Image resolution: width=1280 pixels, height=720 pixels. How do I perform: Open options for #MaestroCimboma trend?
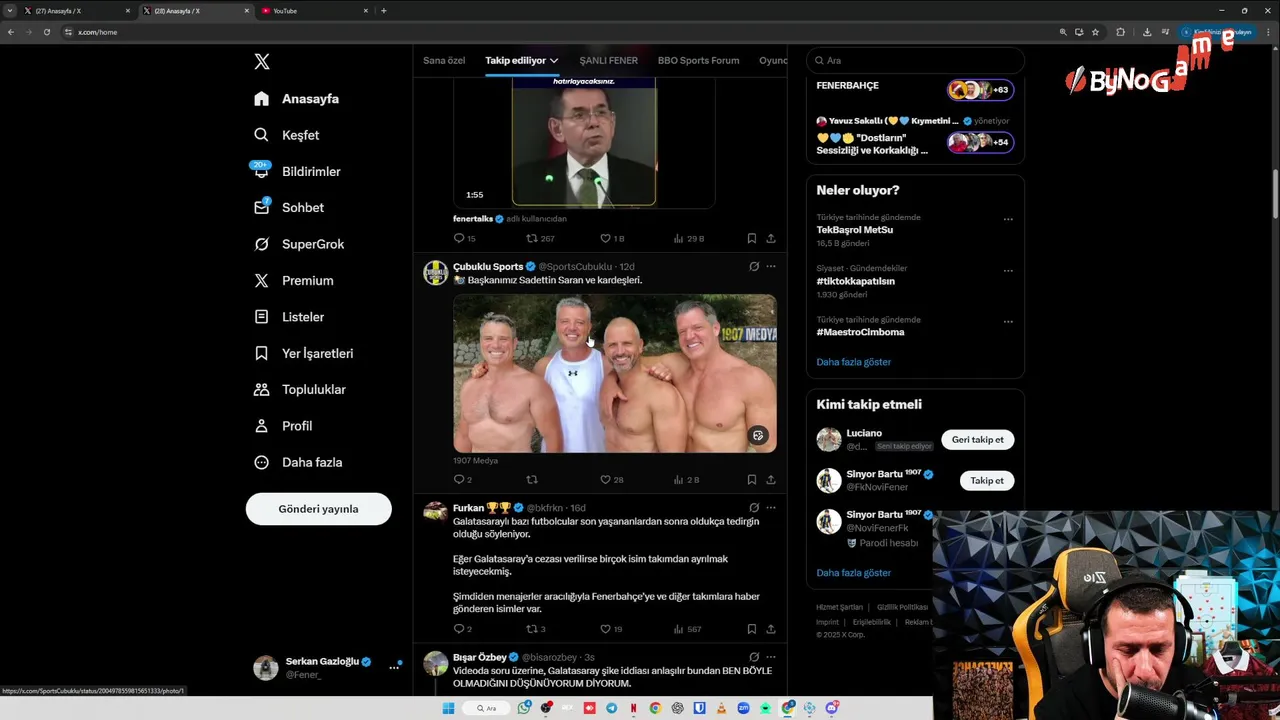(1008, 321)
